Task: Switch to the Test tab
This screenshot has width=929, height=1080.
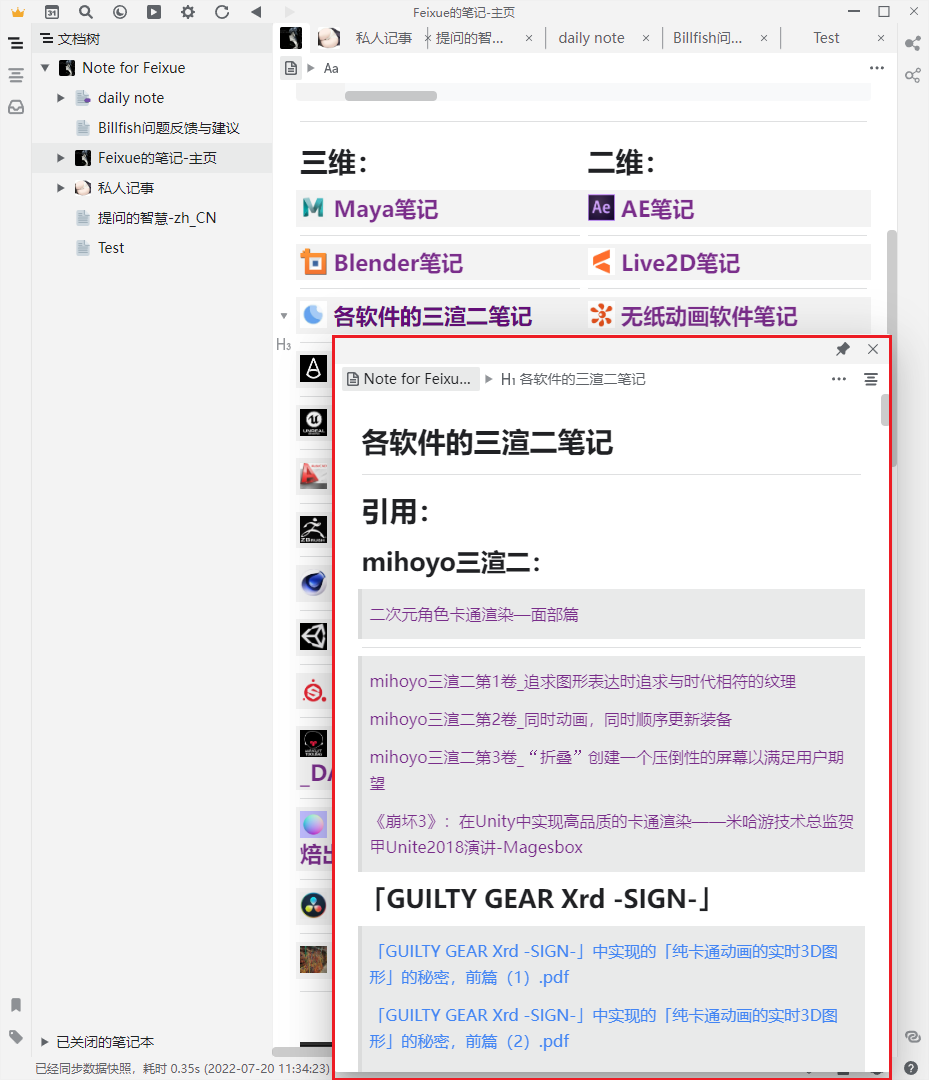Action: [x=826, y=37]
